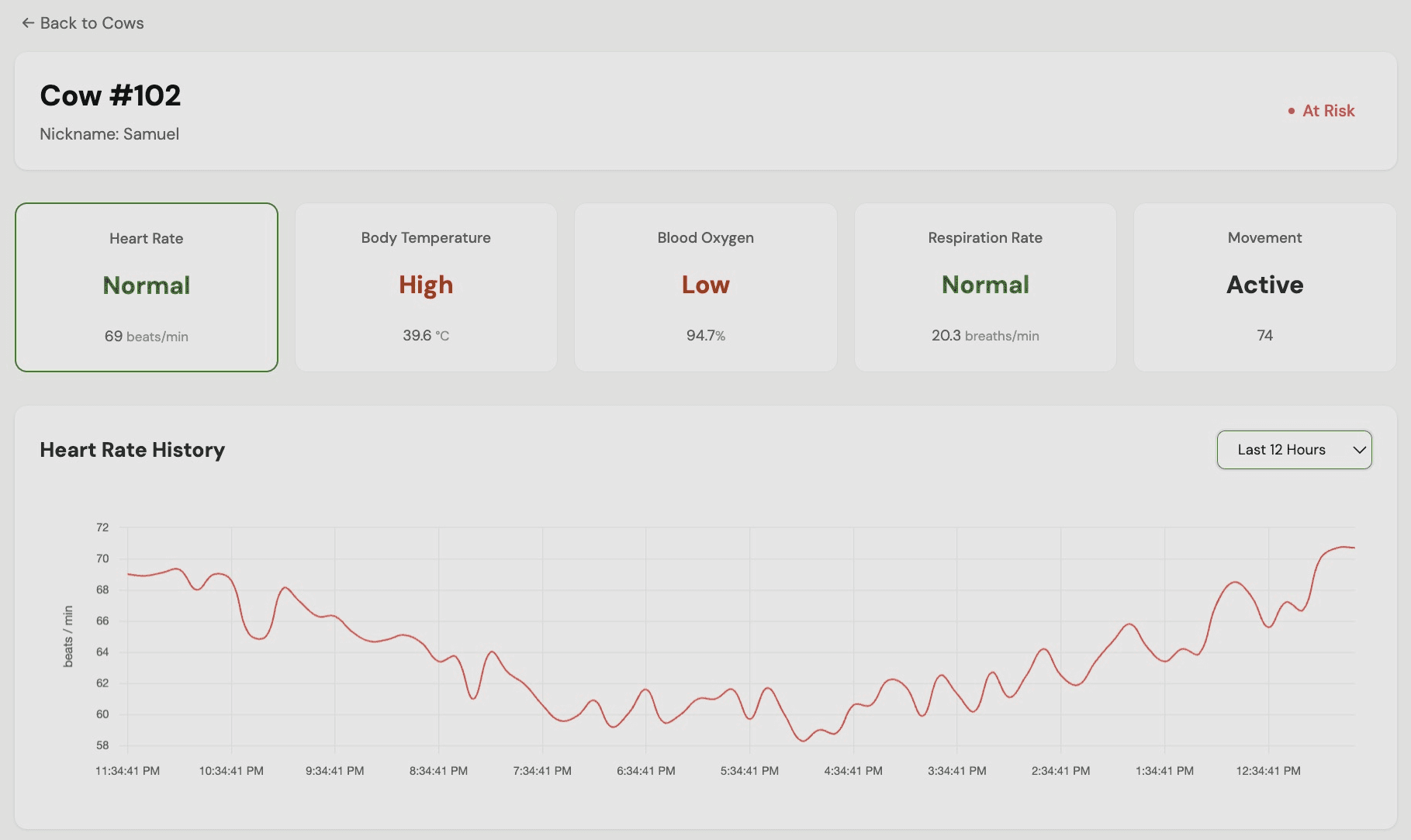This screenshot has height=840, width=1411.
Task: Click the 1:34:41 PM axis label
Action: click(1164, 771)
